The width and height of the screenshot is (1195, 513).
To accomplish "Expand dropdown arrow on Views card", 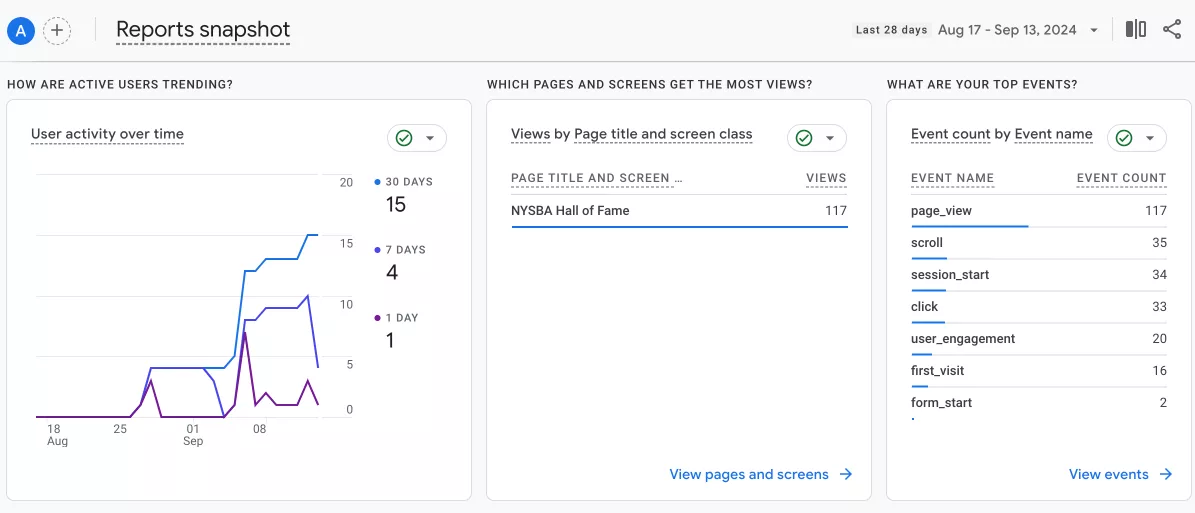I will click(x=830, y=138).
